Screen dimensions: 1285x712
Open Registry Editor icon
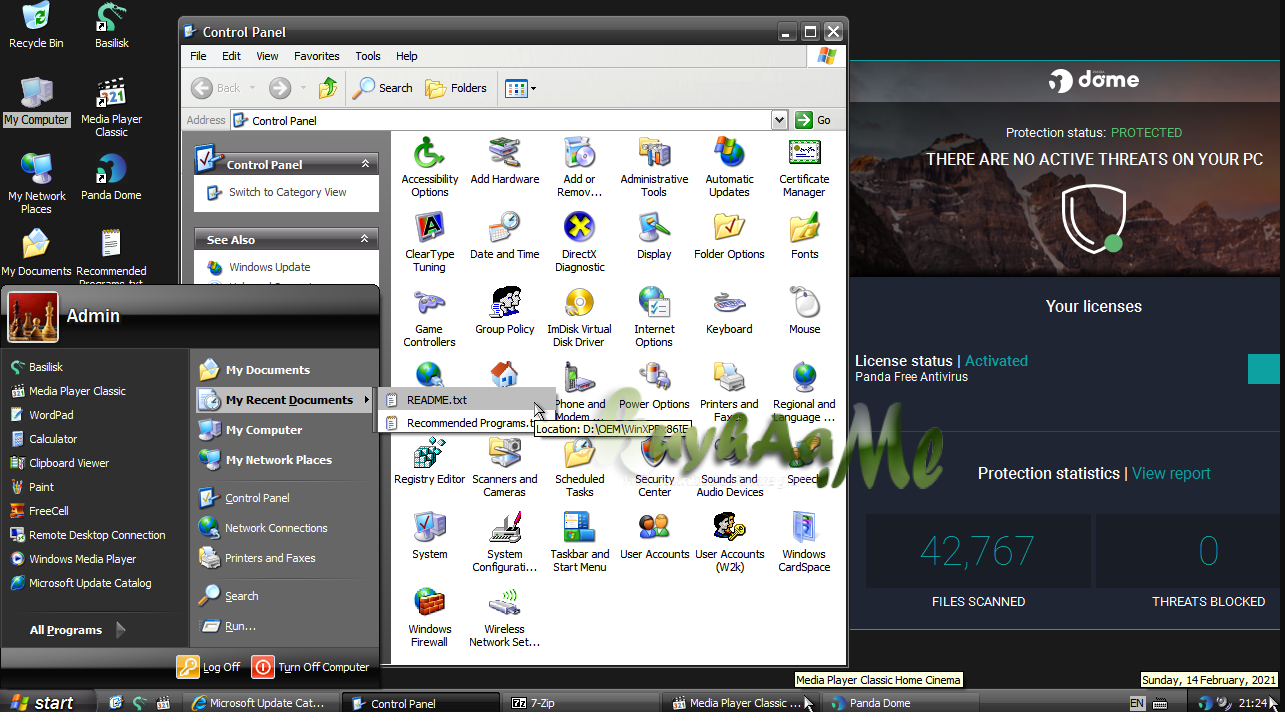click(x=430, y=461)
